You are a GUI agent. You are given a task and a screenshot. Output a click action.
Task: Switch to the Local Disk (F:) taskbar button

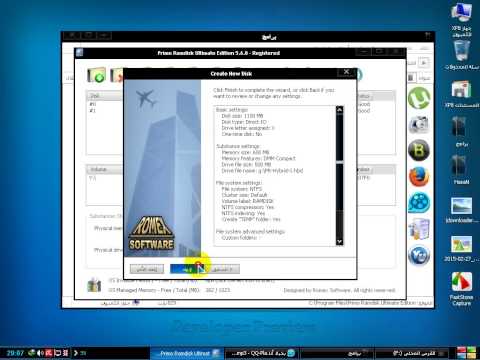click(x=413, y=353)
